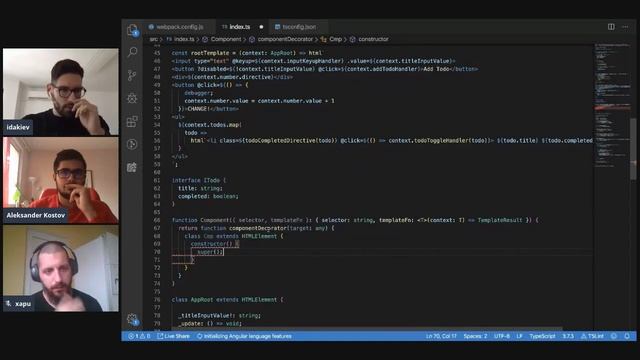Click the function Component declaration on line 66
This screenshot has height=360, width=640.
coord(355,220)
